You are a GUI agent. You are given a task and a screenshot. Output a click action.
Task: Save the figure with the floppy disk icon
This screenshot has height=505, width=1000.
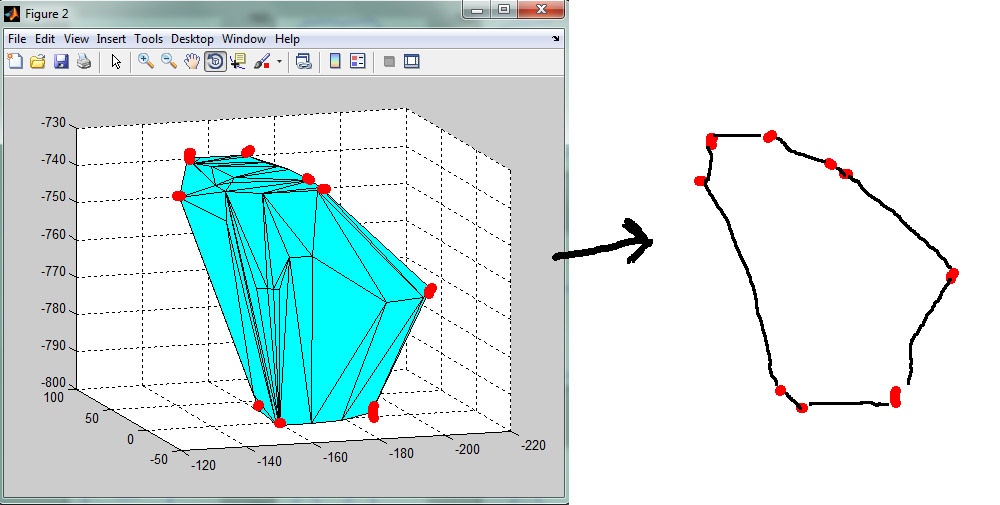(x=61, y=62)
